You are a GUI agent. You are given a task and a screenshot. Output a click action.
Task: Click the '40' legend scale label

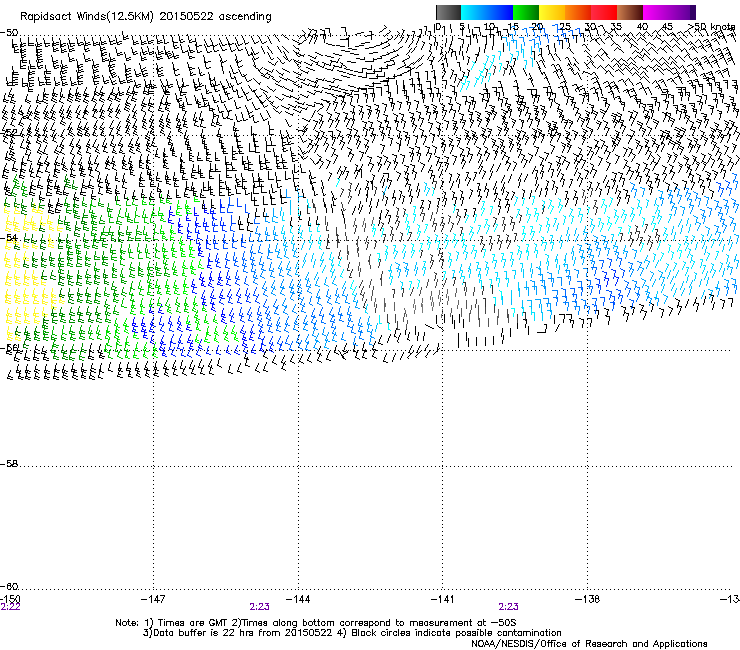[x=642, y=27]
